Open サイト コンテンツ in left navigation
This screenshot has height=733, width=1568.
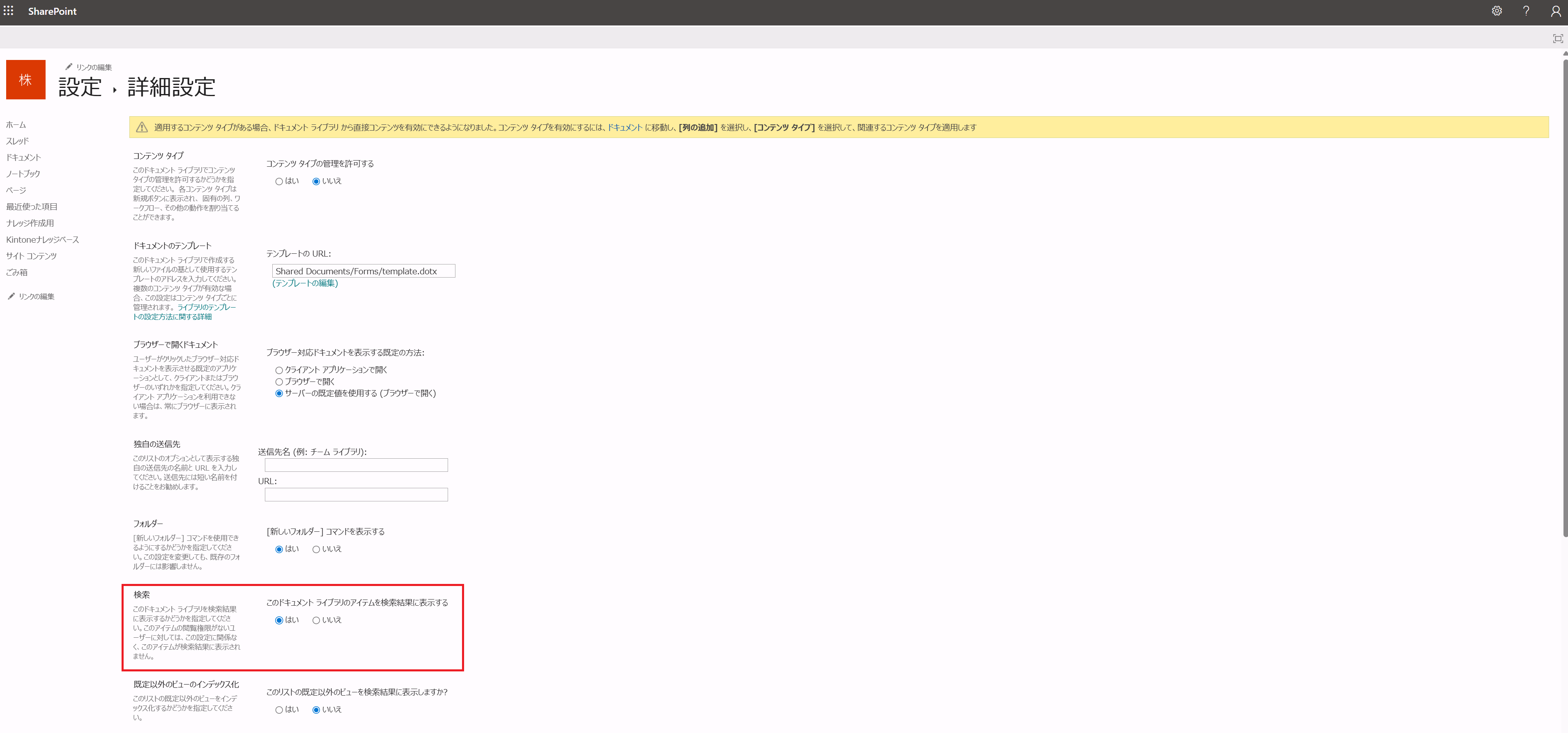click(x=31, y=256)
